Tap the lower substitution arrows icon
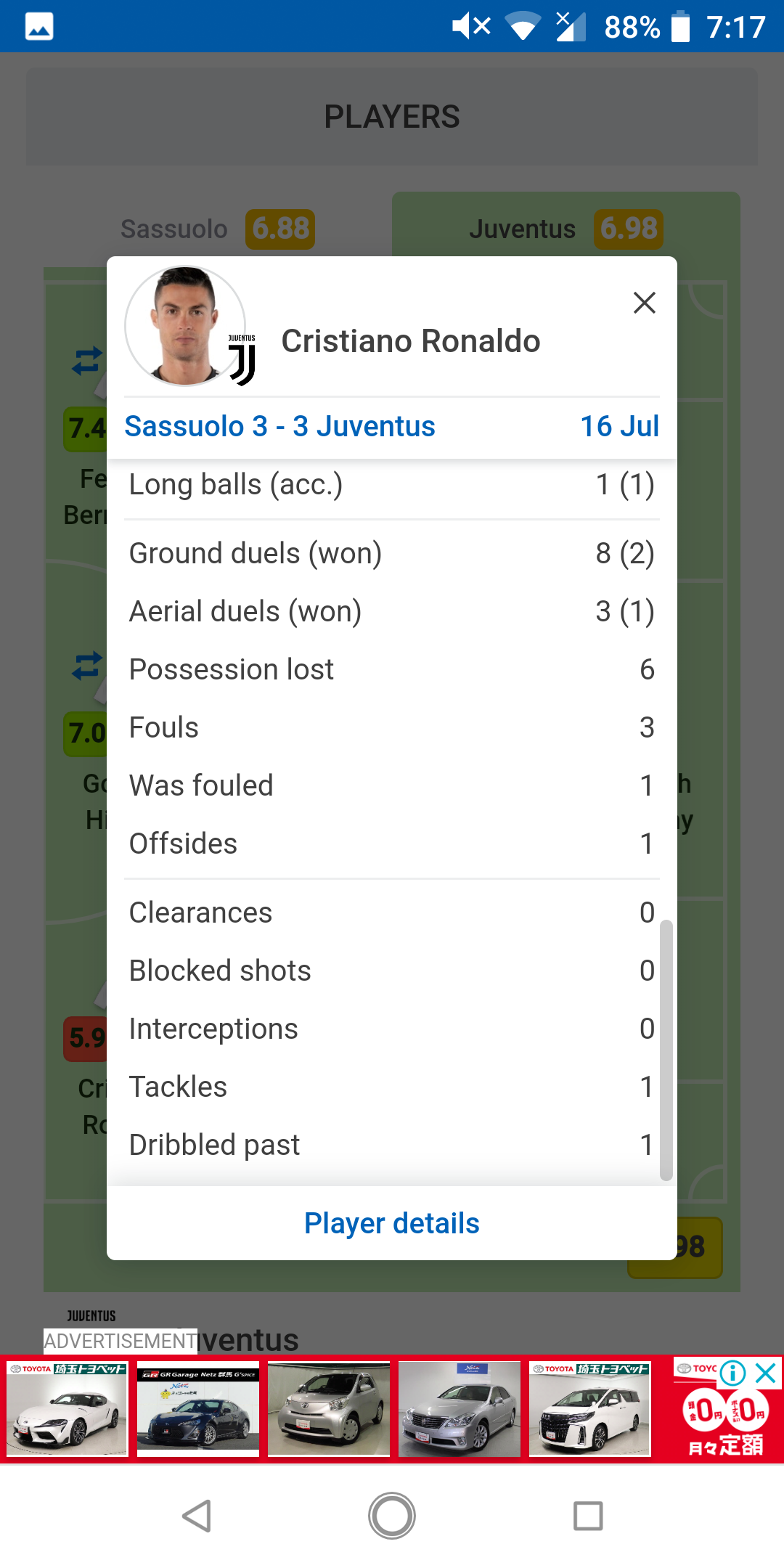The image size is (784, 1568). (x=87, y=666)
